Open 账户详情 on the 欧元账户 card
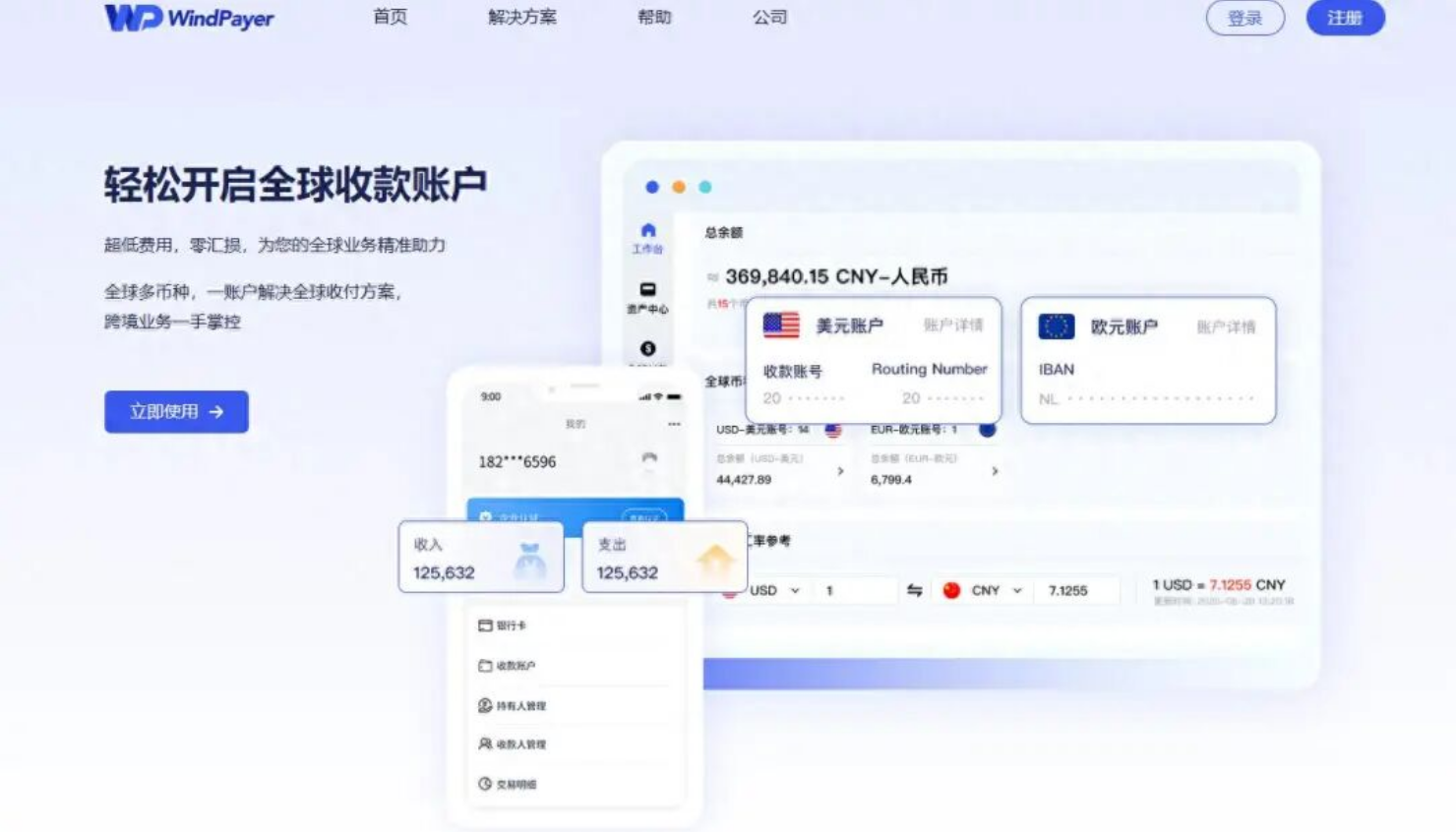This screenshot has height=832, width=1456. coord(1226,327)
